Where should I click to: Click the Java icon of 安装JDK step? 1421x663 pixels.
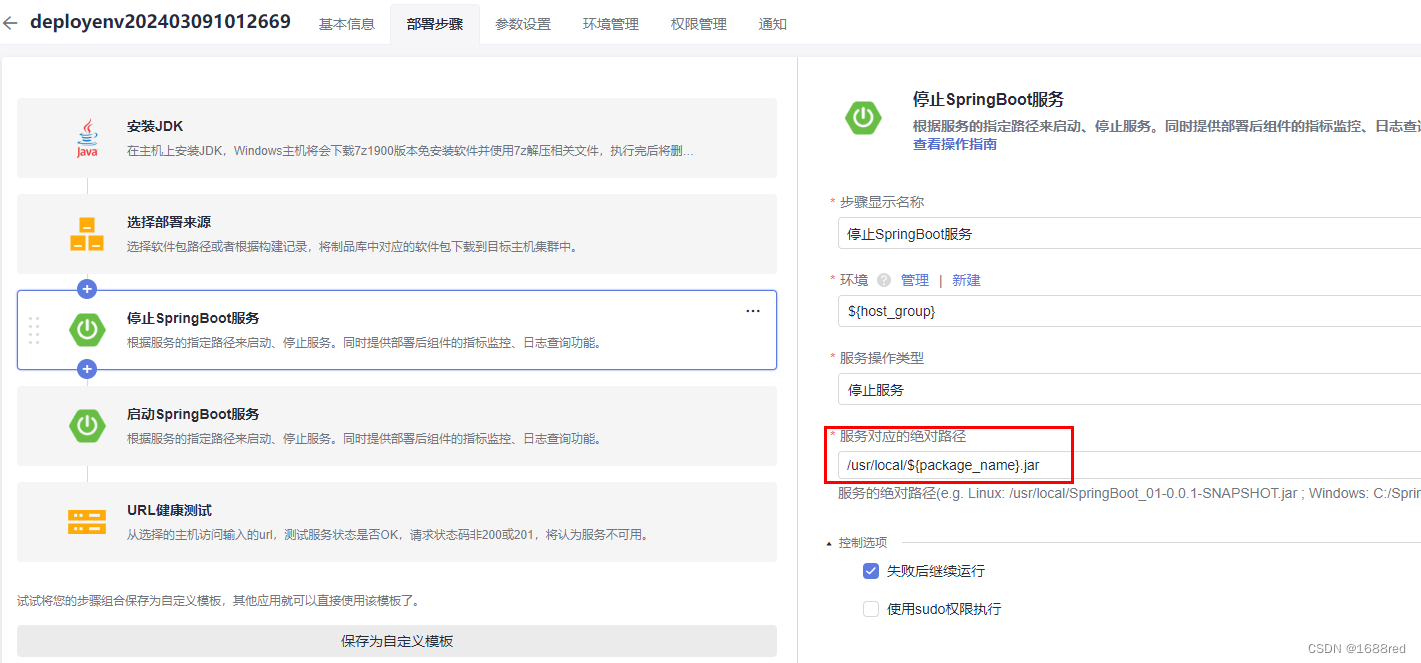(87, 138)
